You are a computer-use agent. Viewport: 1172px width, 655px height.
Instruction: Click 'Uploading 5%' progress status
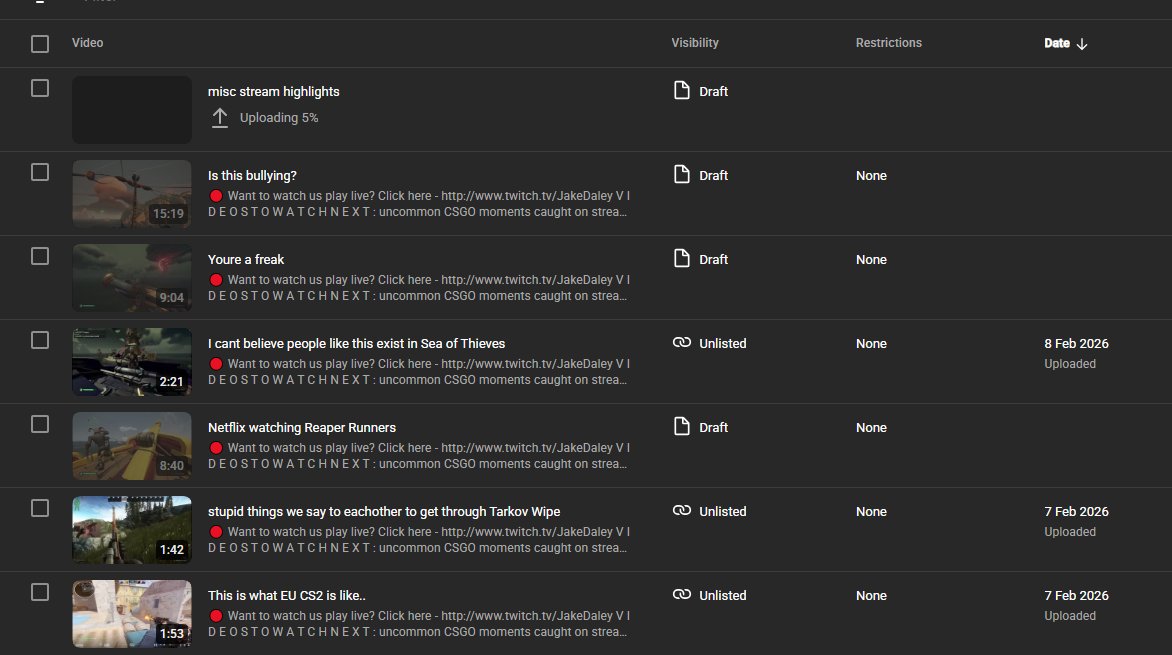click(279, 118)
